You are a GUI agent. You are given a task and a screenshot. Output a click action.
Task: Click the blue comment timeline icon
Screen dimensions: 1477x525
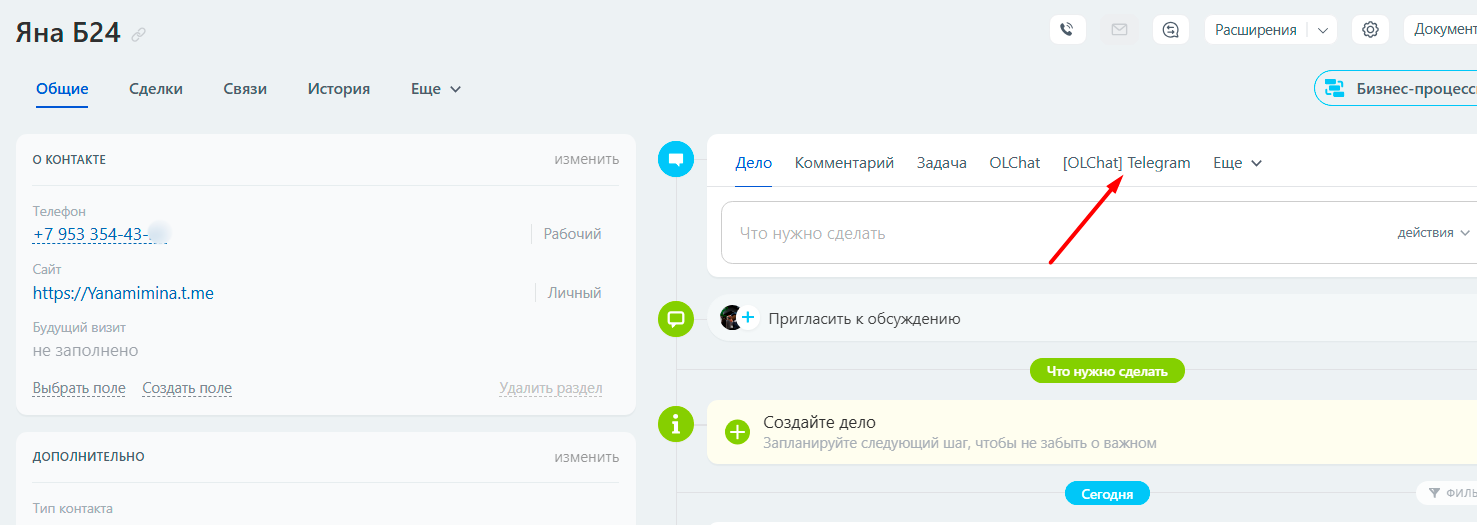(676, 159)
